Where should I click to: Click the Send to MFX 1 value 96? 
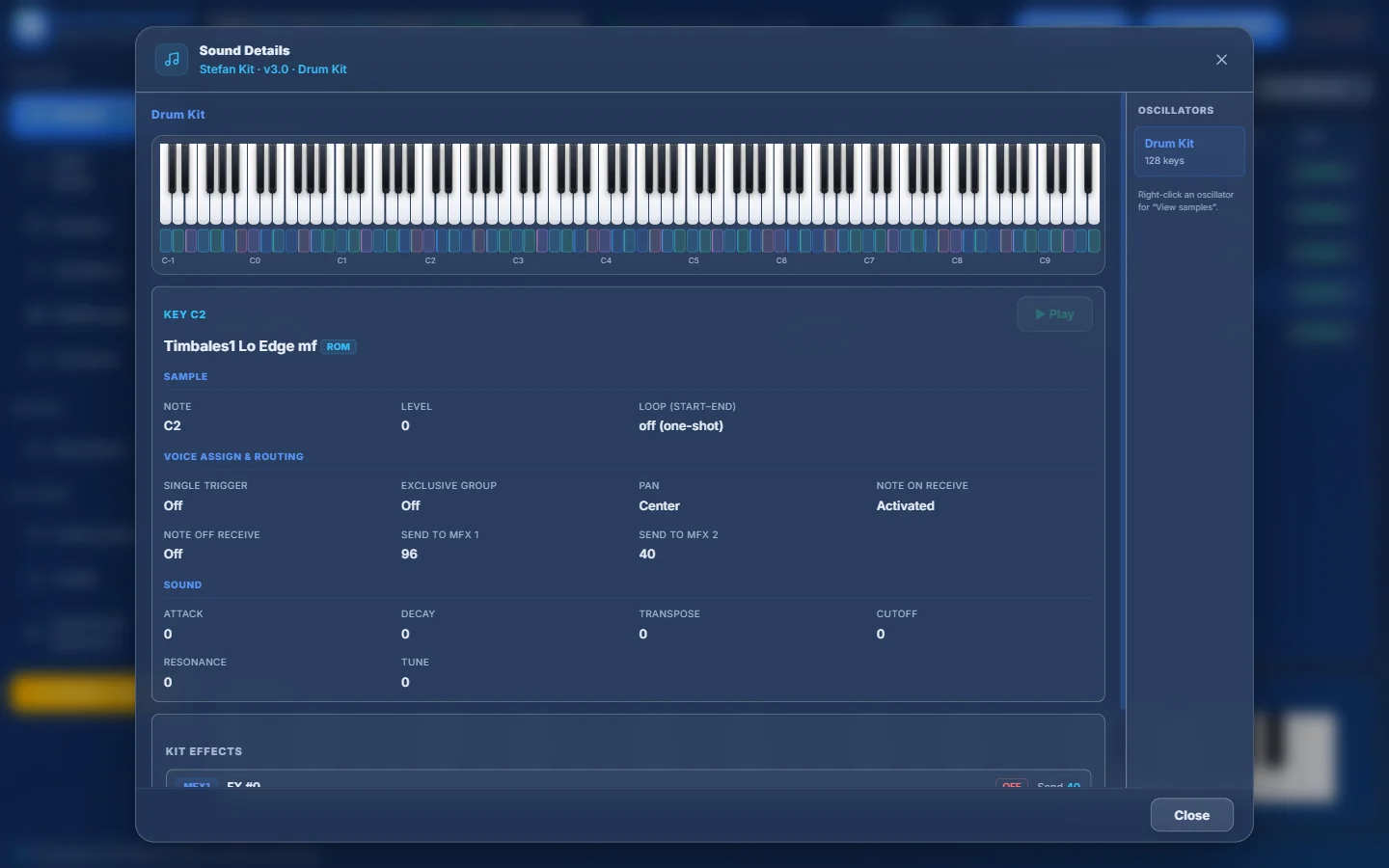click(409, 554)
